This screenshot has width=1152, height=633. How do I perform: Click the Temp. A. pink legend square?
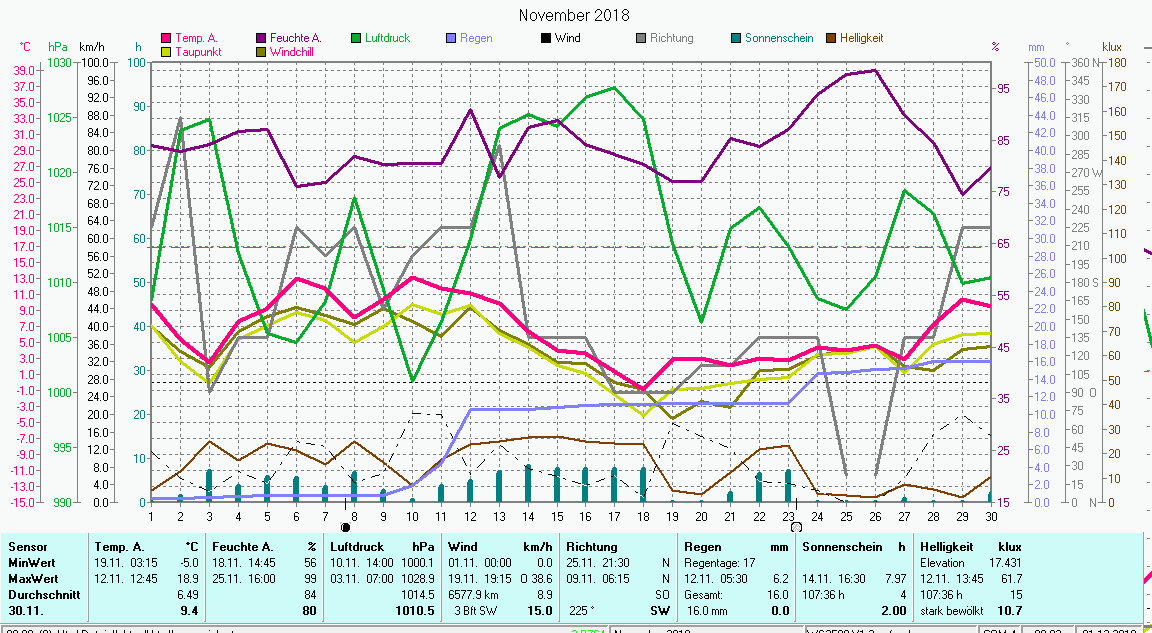click(166, 38)
